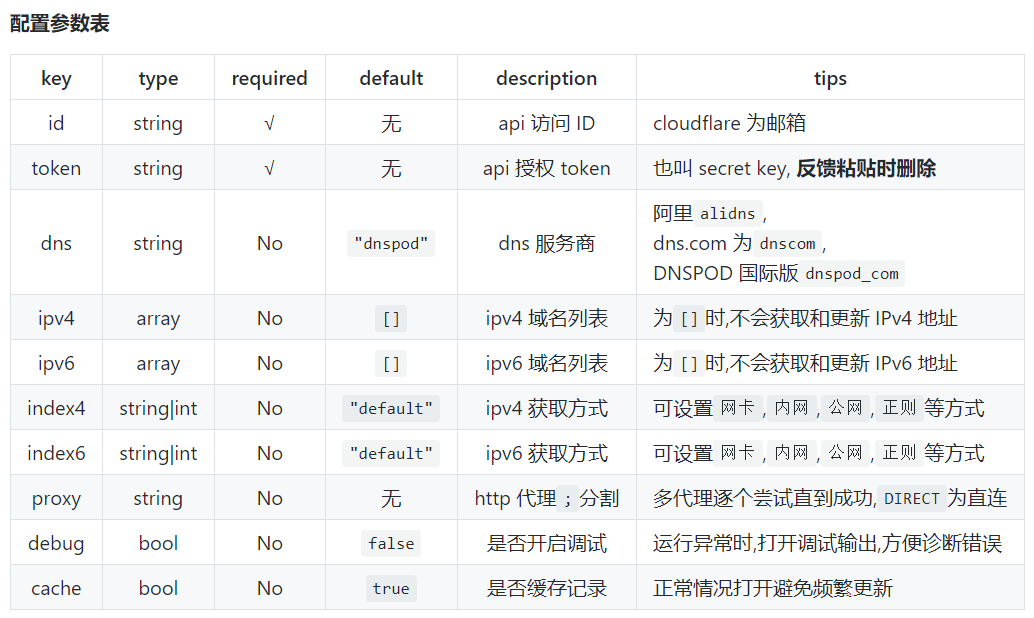Viewport: 1034px width, 618px height.
Task: Click '正则' code in index4 row
Action: pos(899,408)
